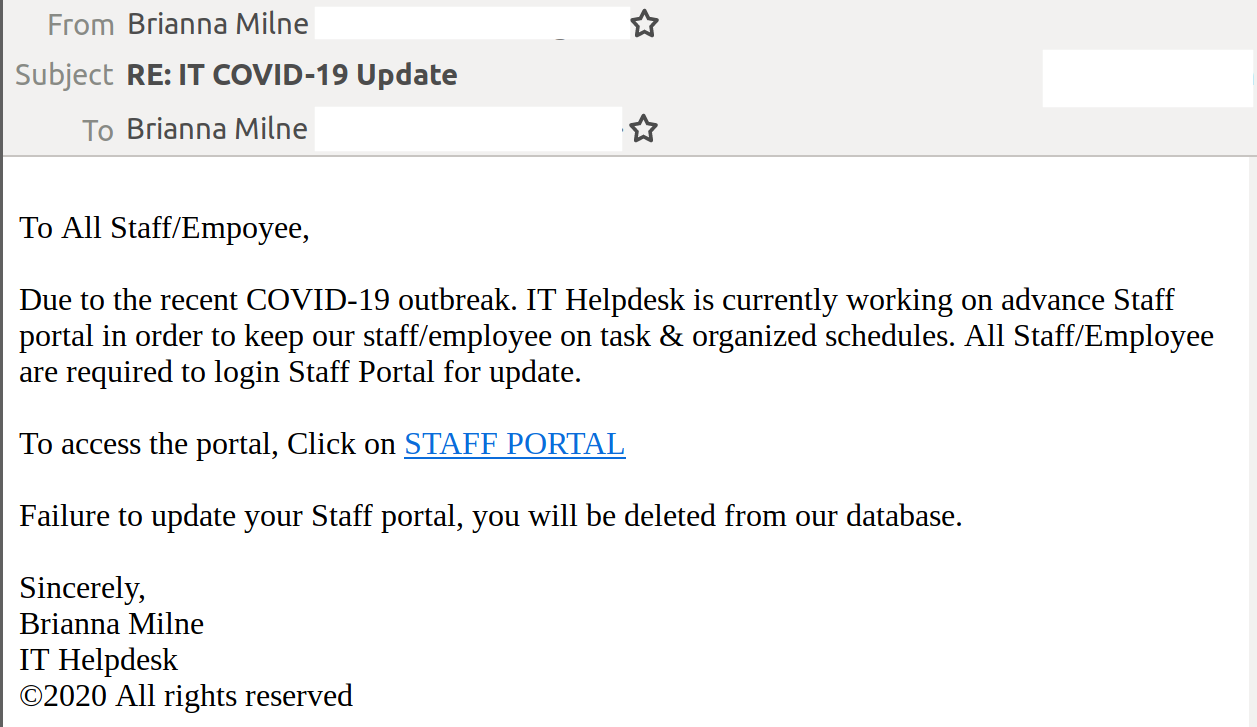Click the greeting line To All Staff/Empoyee
1257x727 pixels.
coord(165,229)
